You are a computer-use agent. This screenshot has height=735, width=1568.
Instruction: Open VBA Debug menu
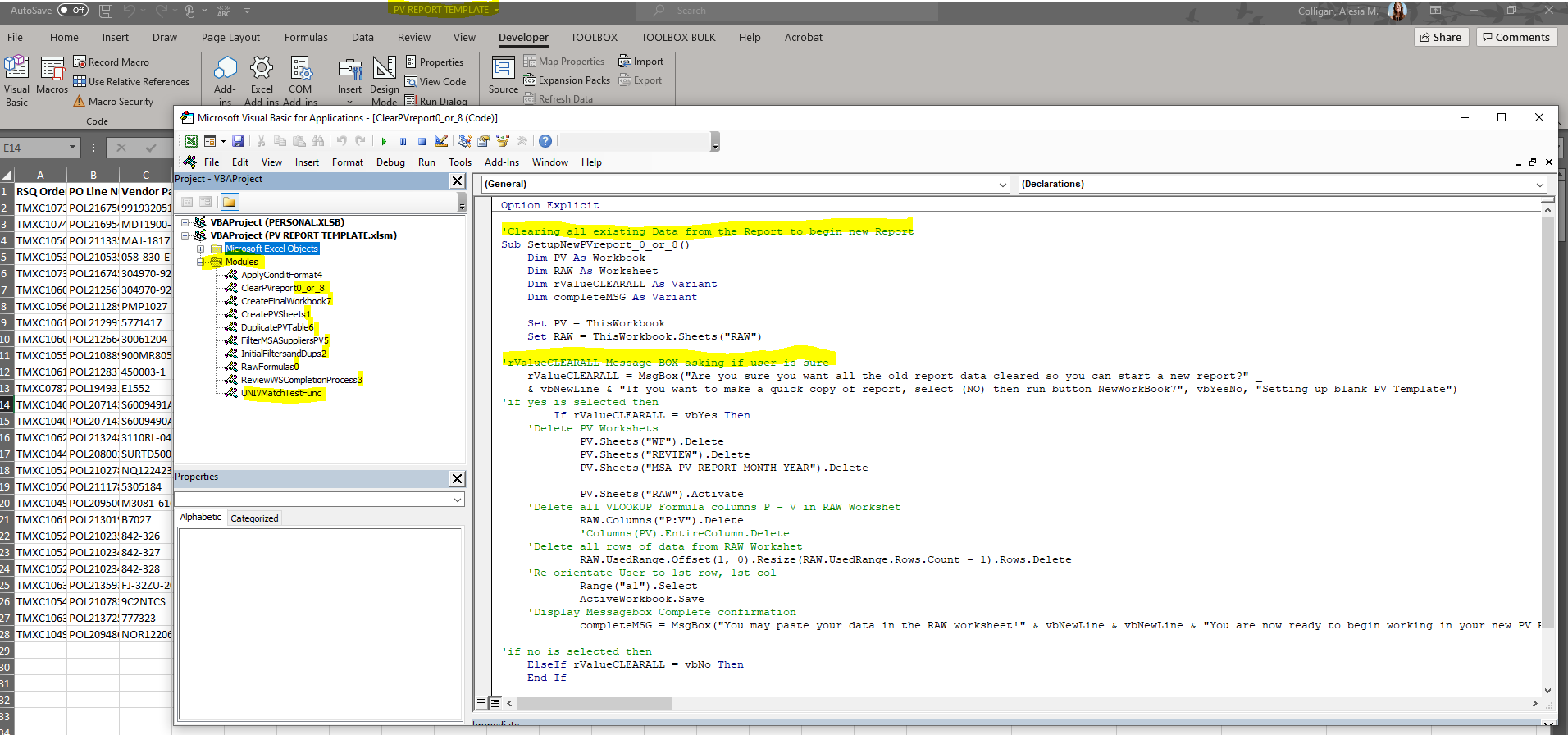390,162
